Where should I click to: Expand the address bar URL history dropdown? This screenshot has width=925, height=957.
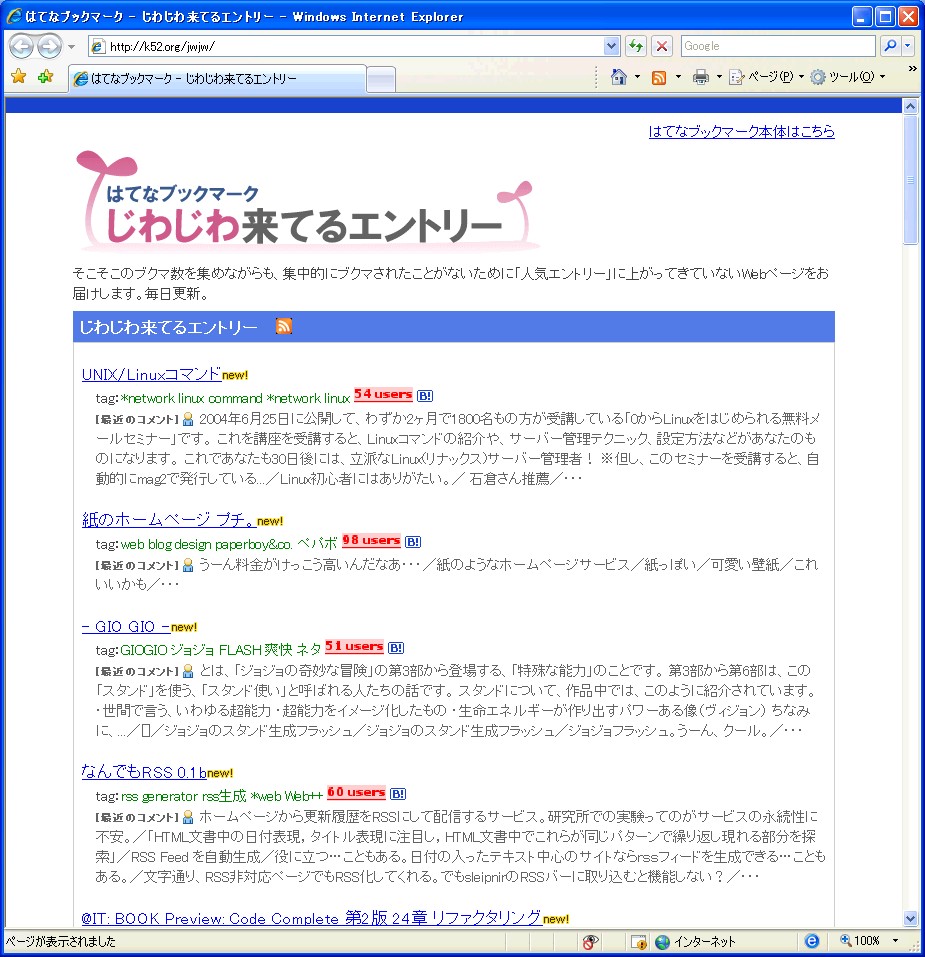[611, 46]
